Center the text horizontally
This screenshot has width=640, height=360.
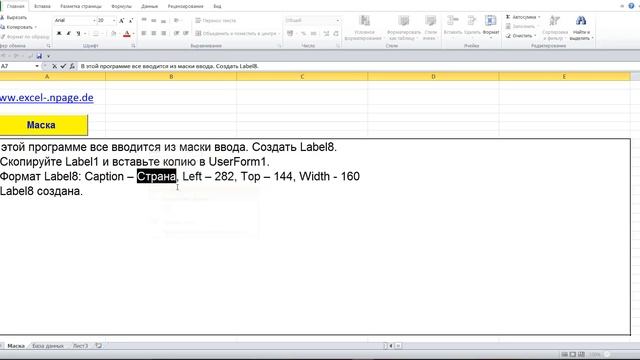click(x=153, y=33)
